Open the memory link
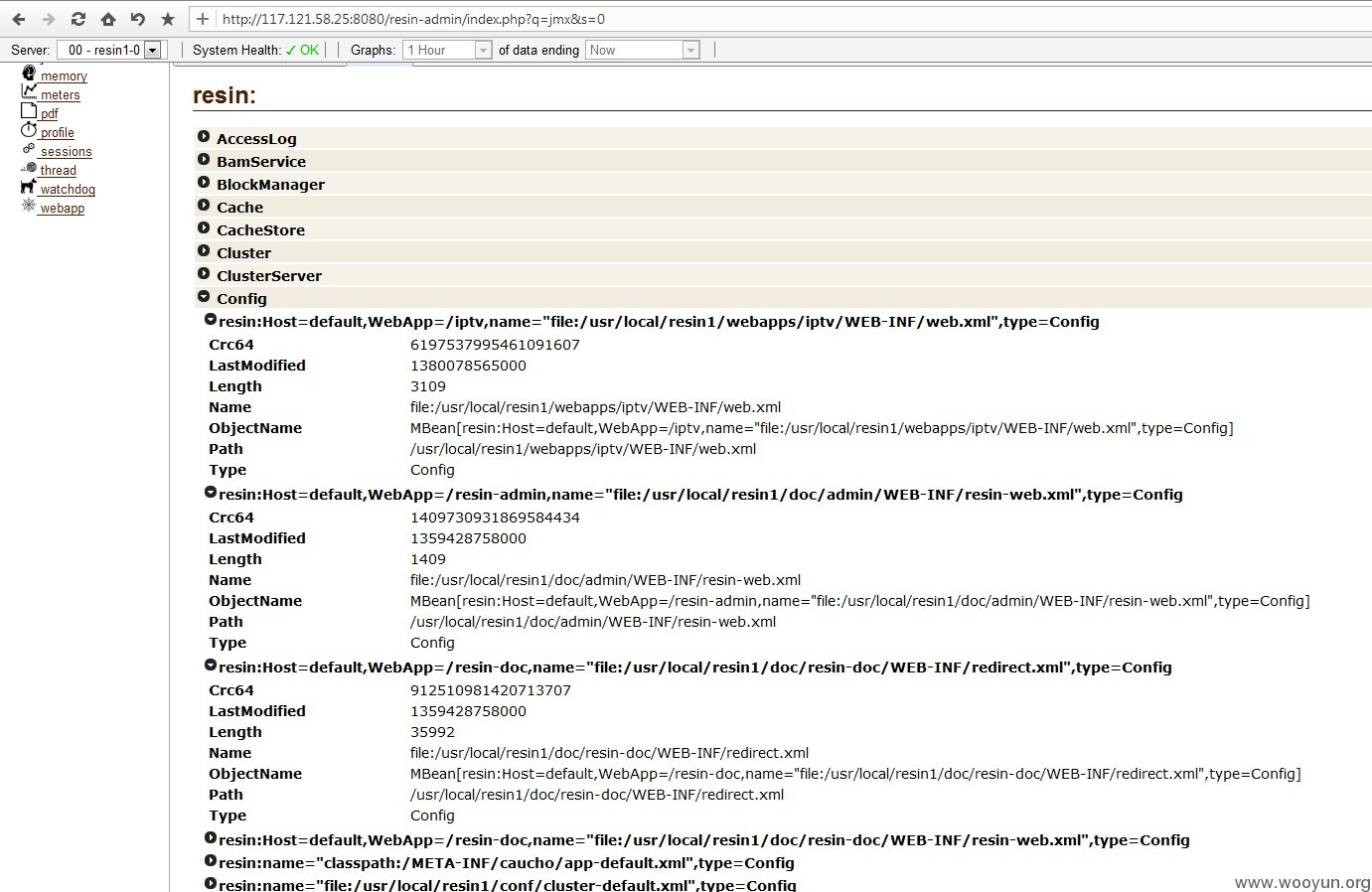The width and height of the screenshot is (1372, 892). [x=64, y=76]
